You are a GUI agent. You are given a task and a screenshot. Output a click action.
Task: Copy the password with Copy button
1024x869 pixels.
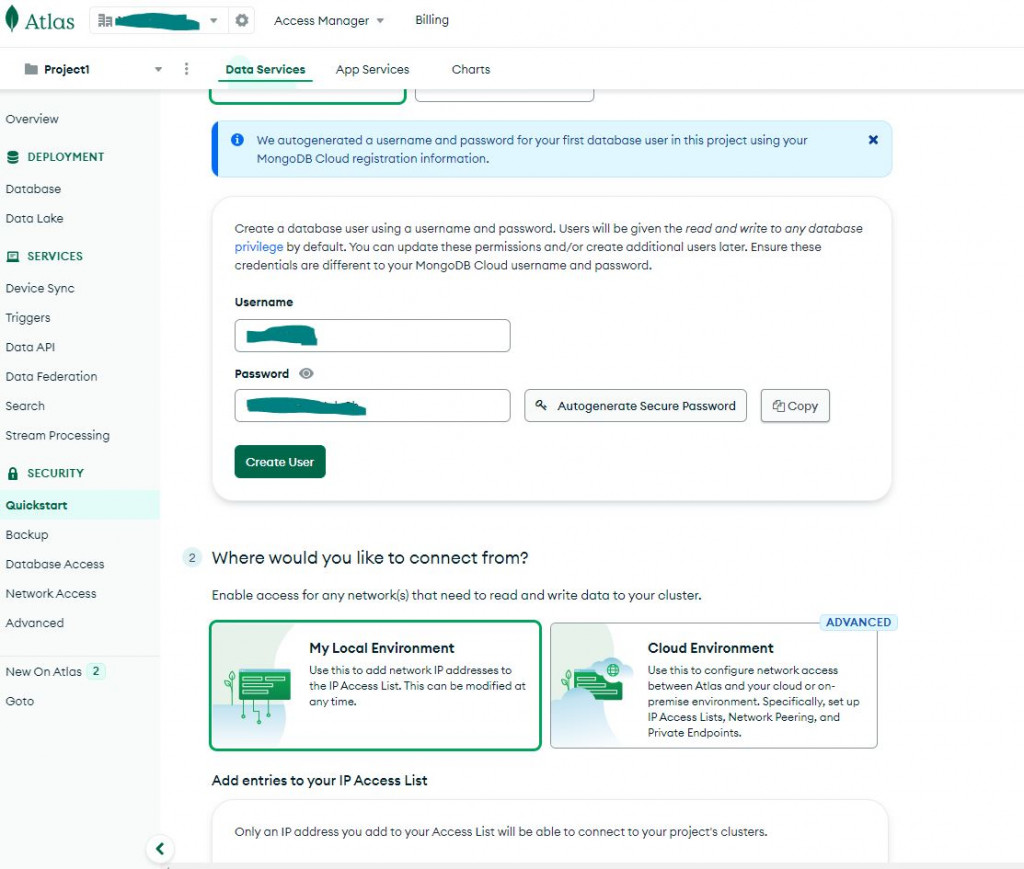click(795, 405)
